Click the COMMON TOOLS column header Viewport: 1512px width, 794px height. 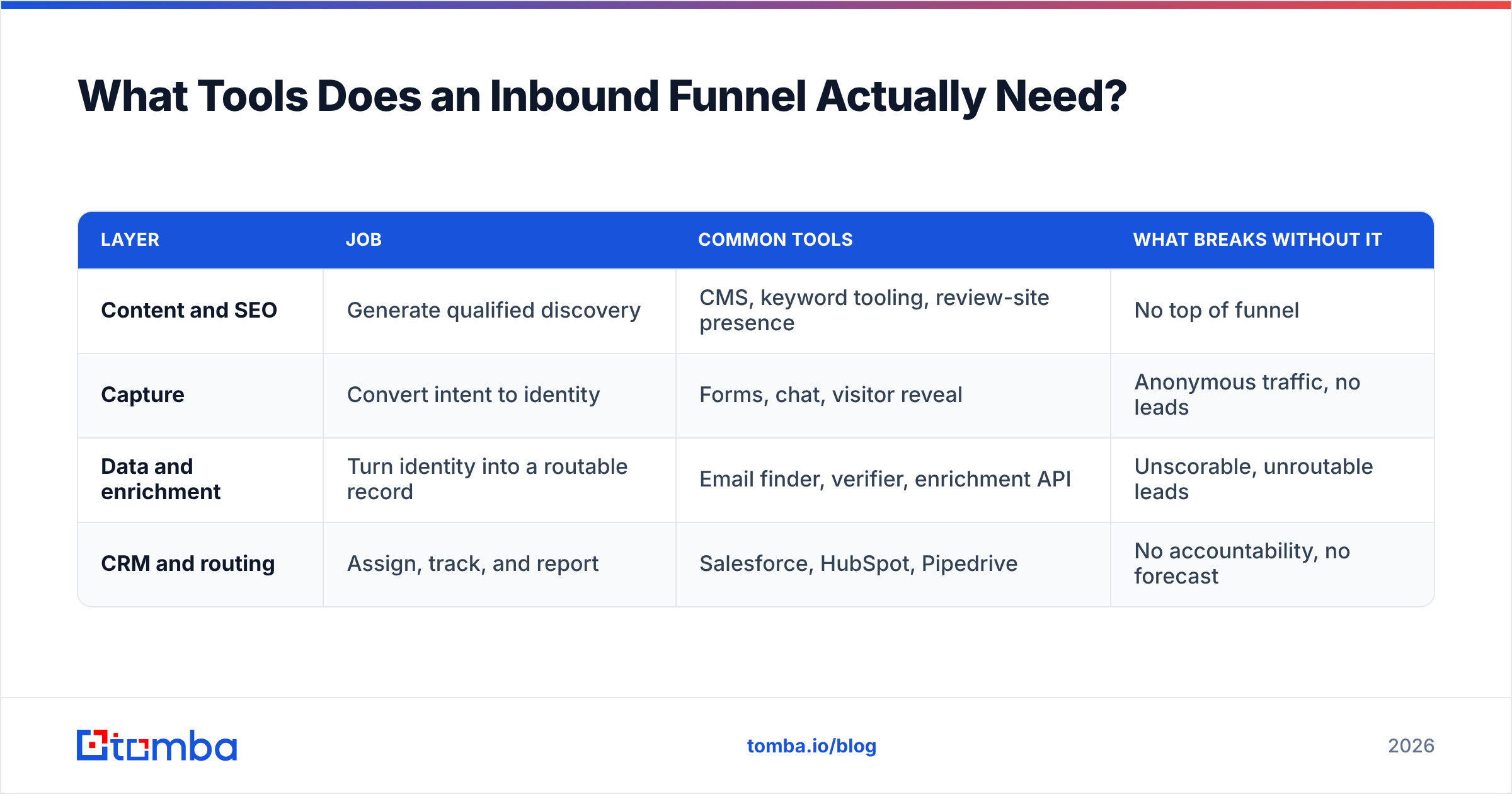(x=776, y=239)
